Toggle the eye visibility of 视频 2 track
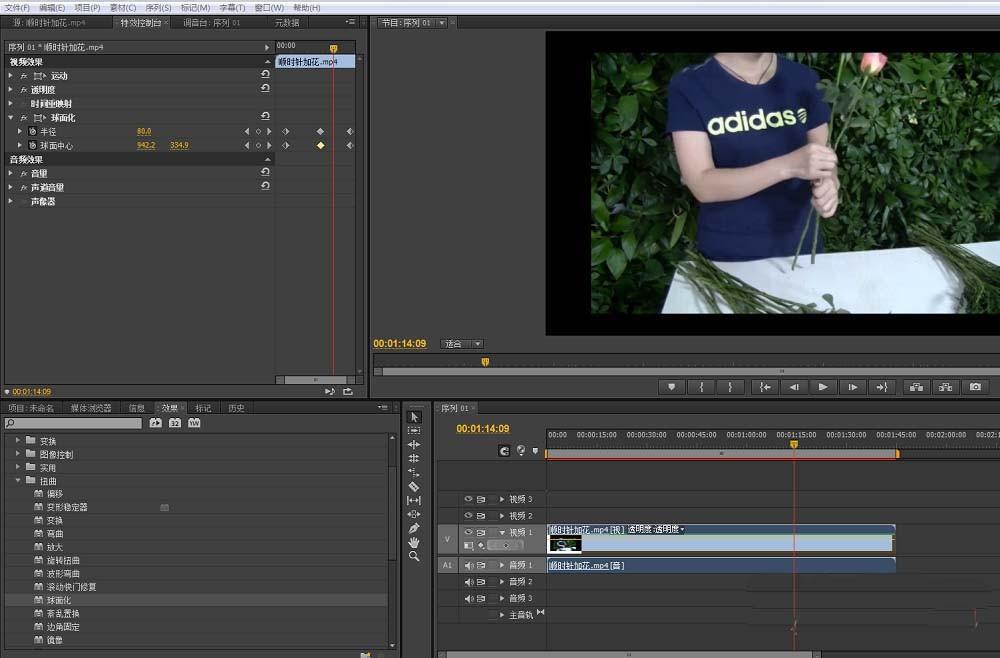Image resolution: width=1000 pixels, height=658 pixels. coord(467,516)
